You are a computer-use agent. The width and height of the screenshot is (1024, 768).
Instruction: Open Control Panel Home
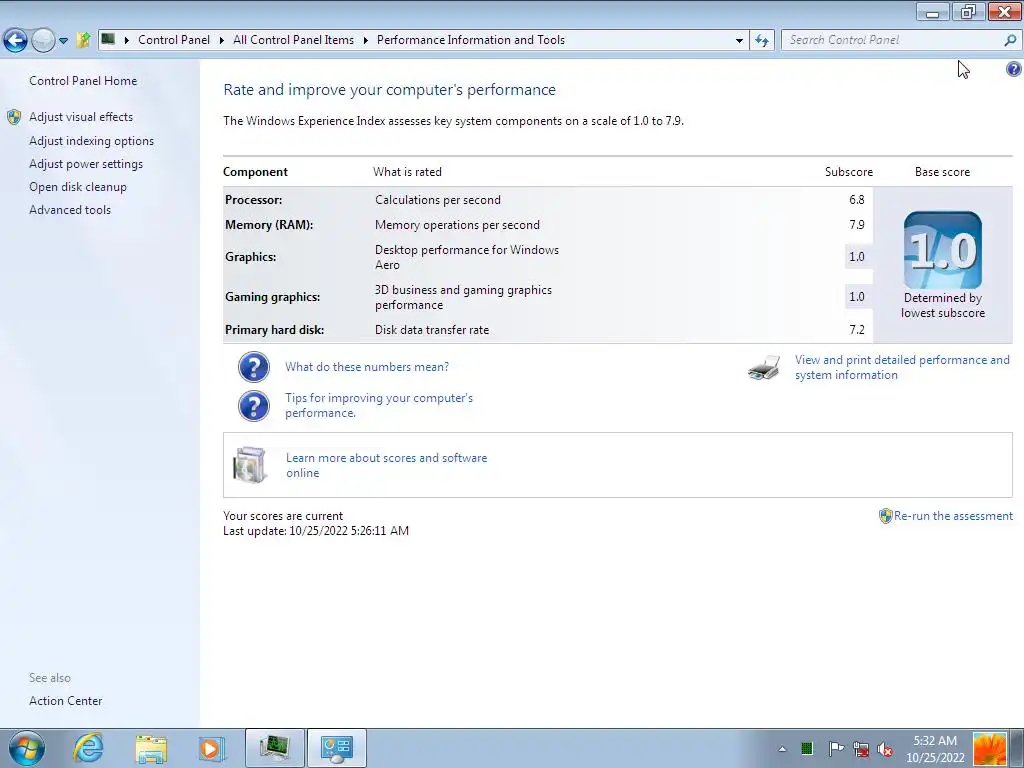[x=83, y=80]
